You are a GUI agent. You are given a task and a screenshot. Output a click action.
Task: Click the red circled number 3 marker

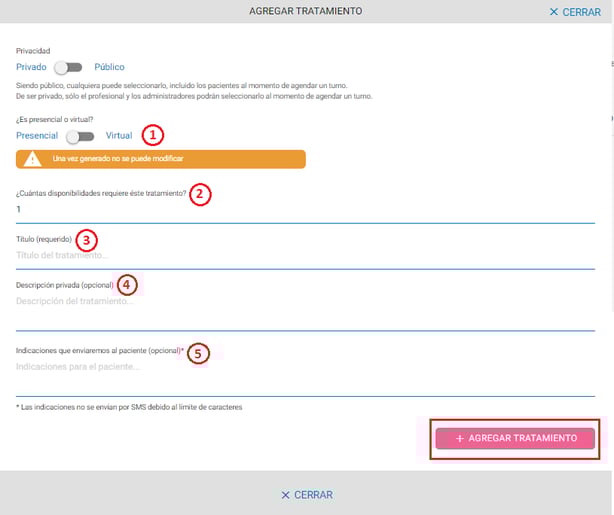87,240
